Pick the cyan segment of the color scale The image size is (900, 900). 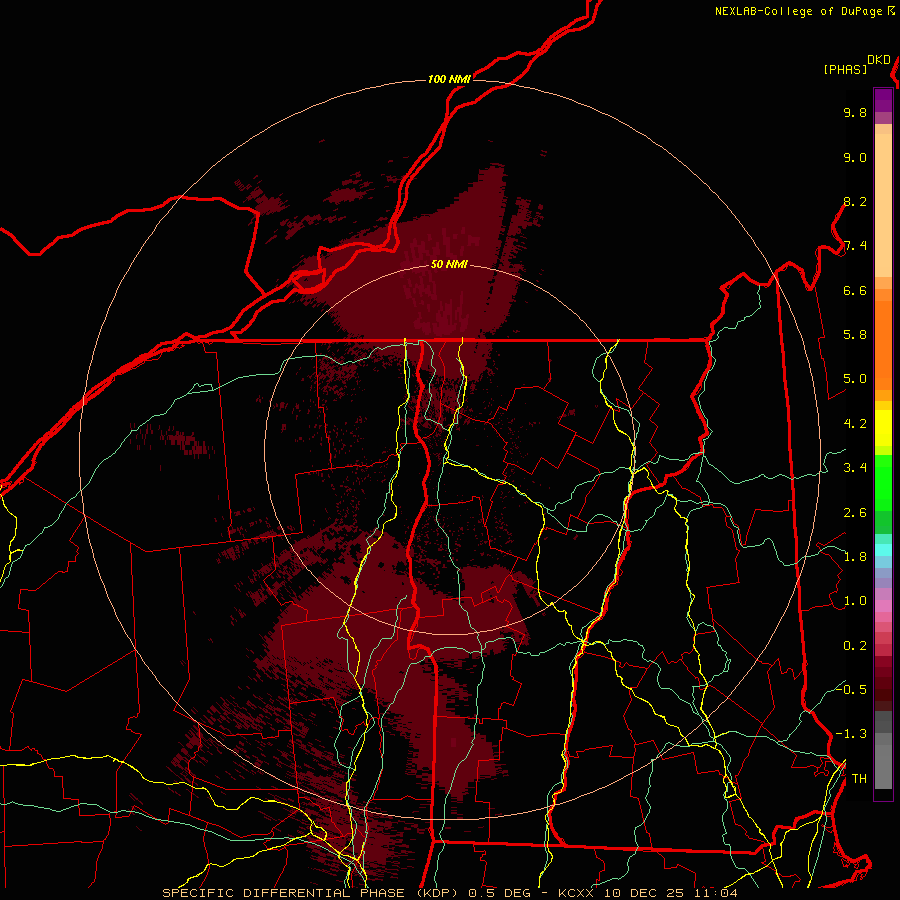click(x=883, y=550)
